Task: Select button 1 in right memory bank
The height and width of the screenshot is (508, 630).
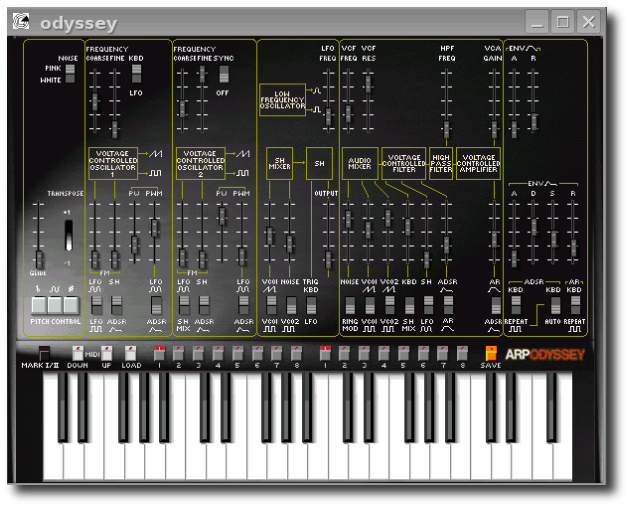Action: (325, 353)
